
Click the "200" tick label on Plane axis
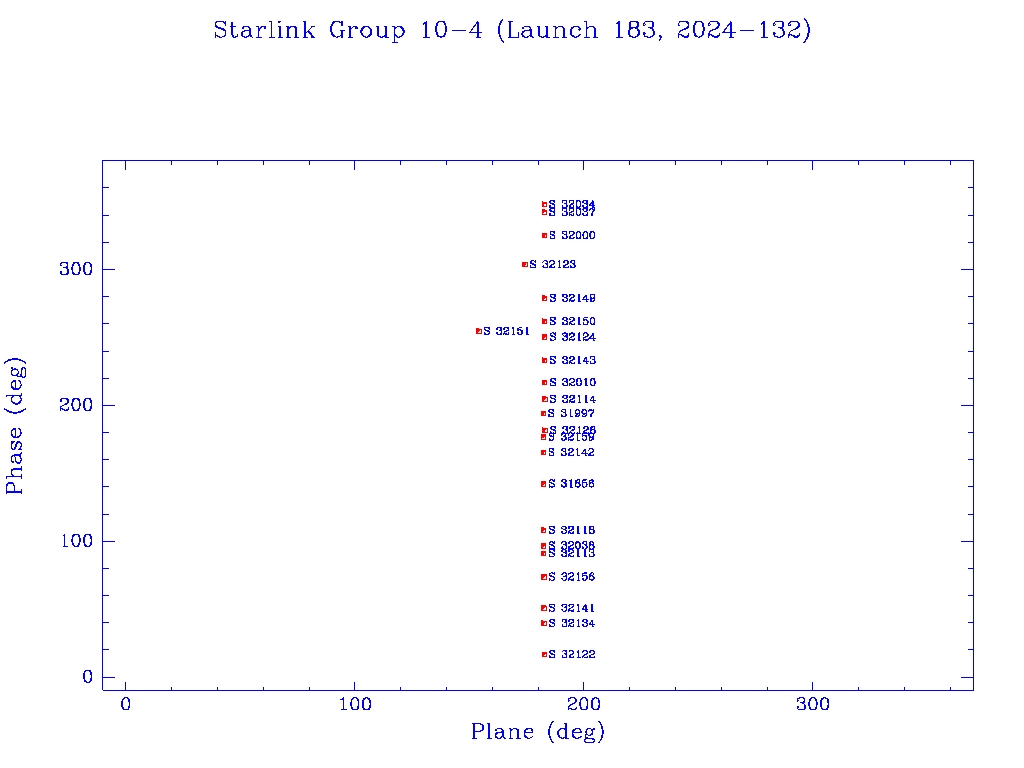[583, 705]
